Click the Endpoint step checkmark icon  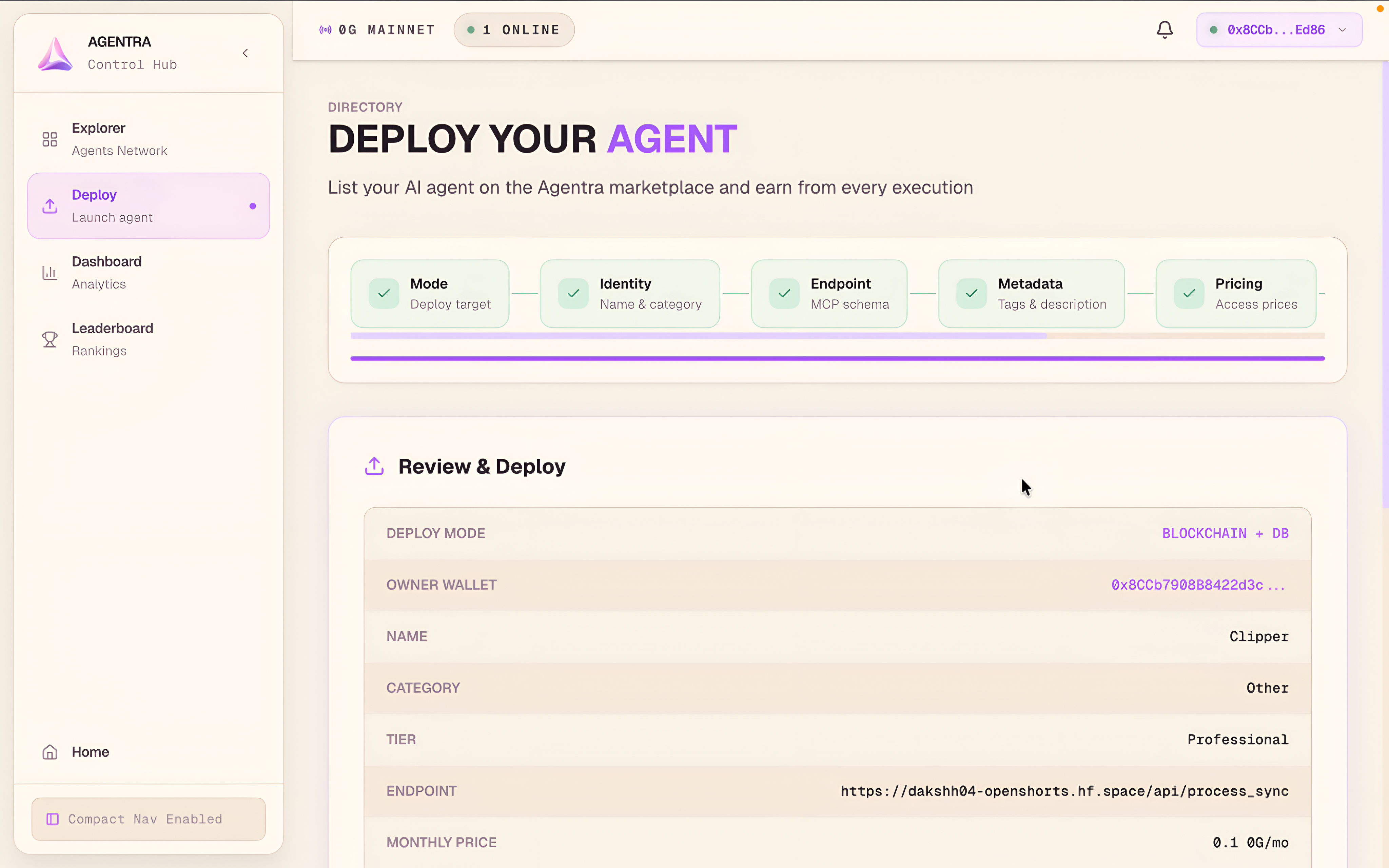784,293
